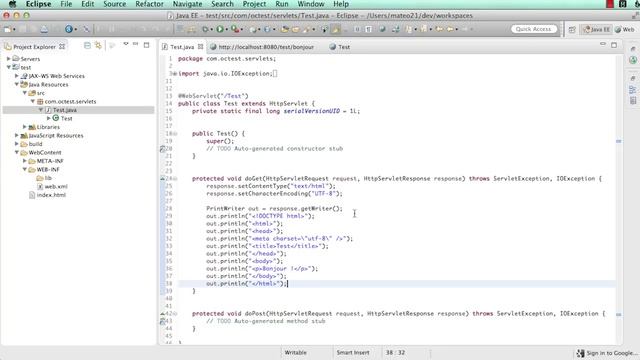Click the Next Annotation toolbar icon
Screen dimensions: 640x360
click(x=409, y=29)
